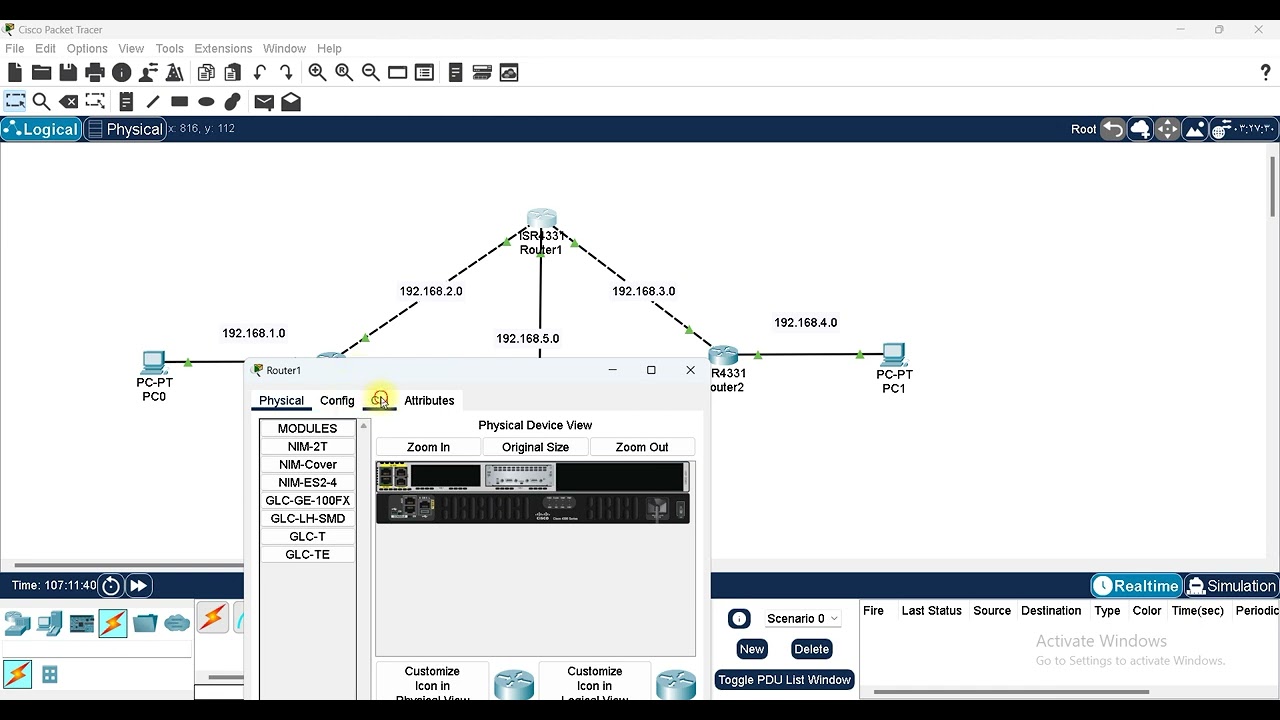Image resolution: width=1280 pixels, height=720 pixels.
Task: Save the network with the floppy icon
Action: (x=68, y=72)
